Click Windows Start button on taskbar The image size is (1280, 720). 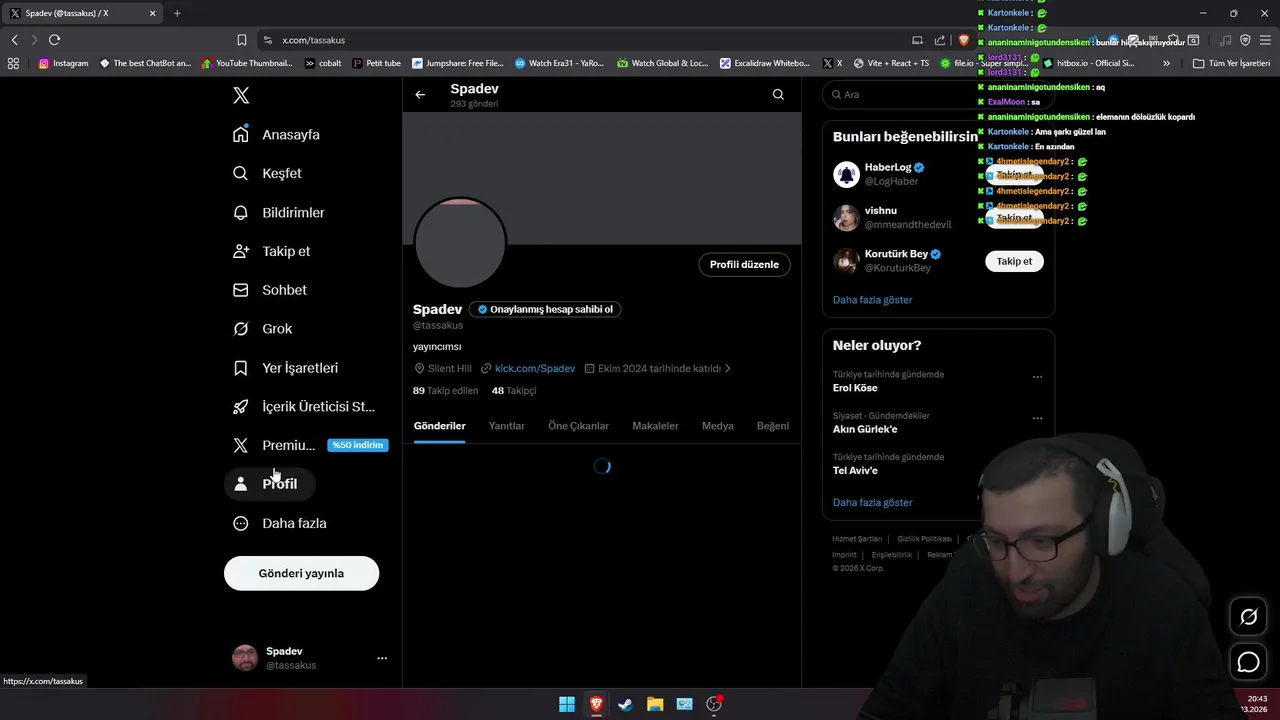point(567,704)
